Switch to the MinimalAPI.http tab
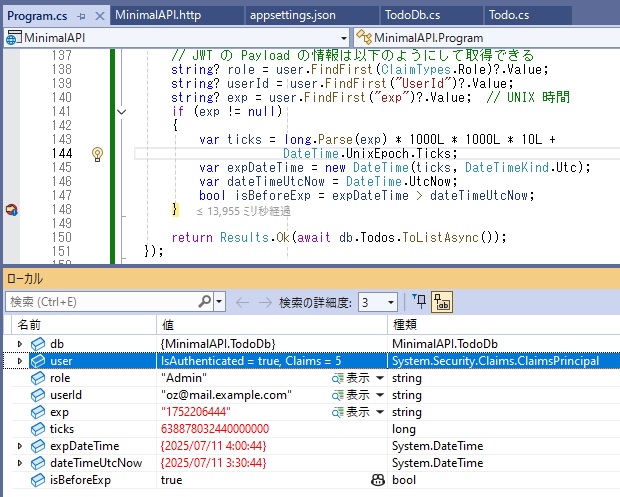Image resolution: width=620 pixels, height=497 pixels. click(x=158, y=15)
